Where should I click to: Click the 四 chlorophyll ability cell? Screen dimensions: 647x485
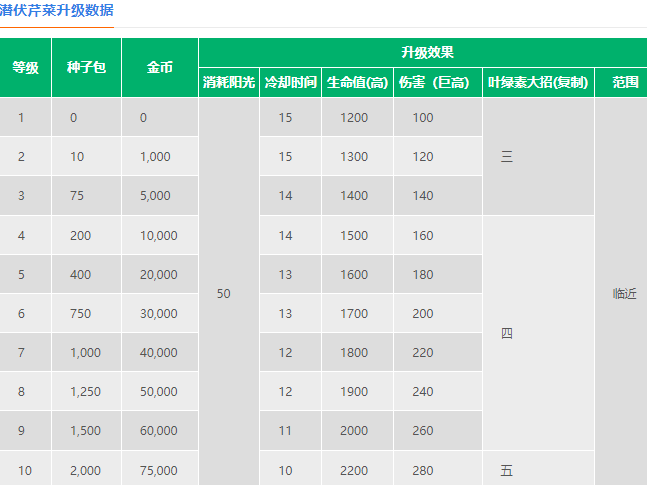click(538, 333)
